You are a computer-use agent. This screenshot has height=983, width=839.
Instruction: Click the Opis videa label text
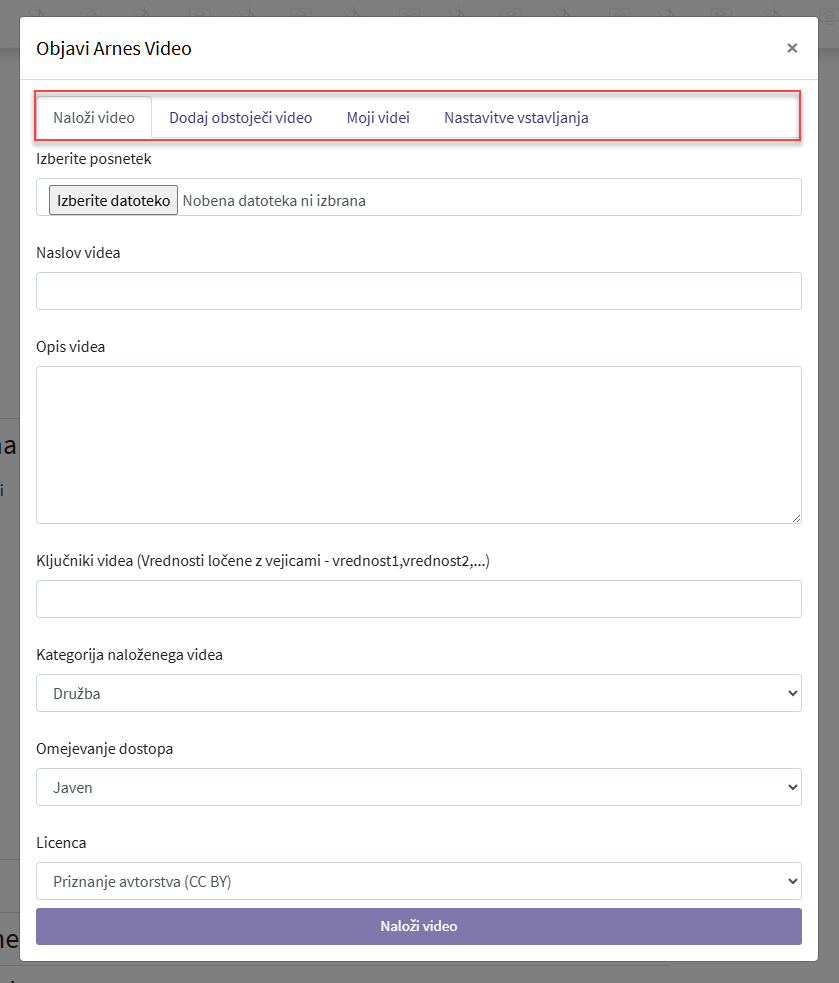pyautogui.click(x=70, y=347)
